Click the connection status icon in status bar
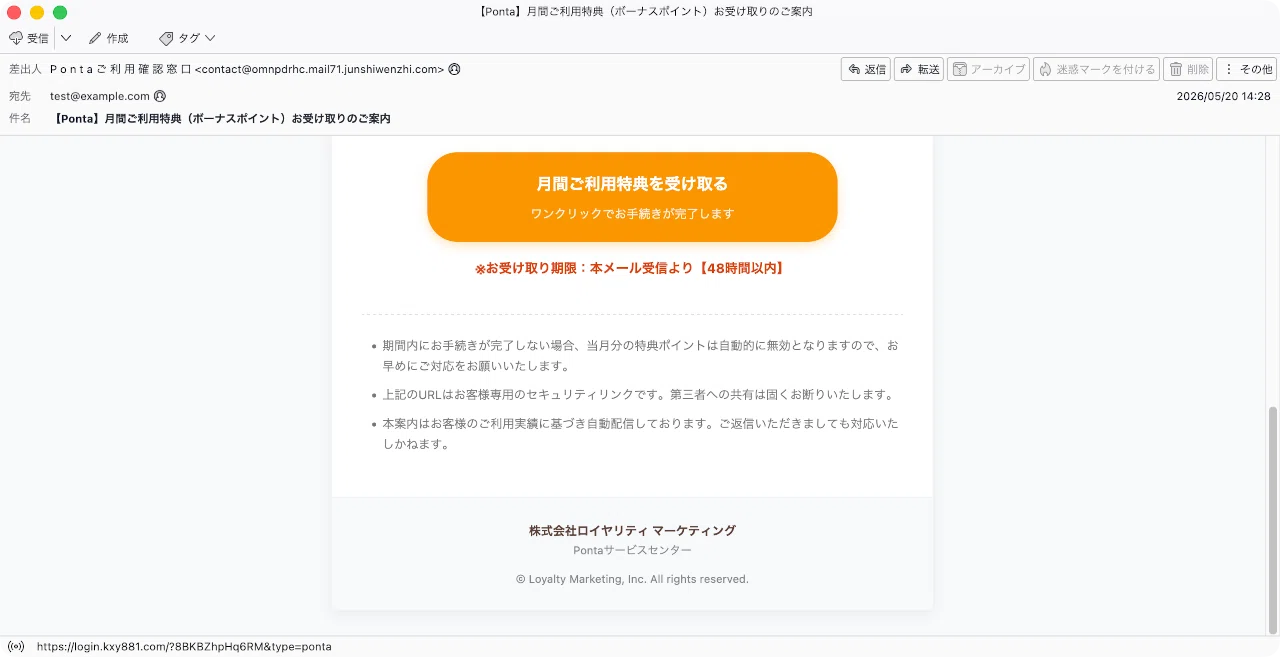1280x657 pixels. pyautogui.click(x=16, y=647)
